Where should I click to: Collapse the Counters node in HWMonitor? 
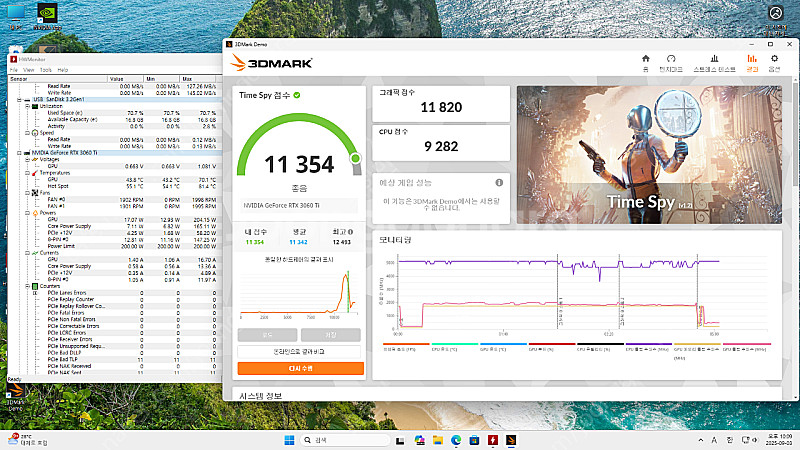(28, 286)
